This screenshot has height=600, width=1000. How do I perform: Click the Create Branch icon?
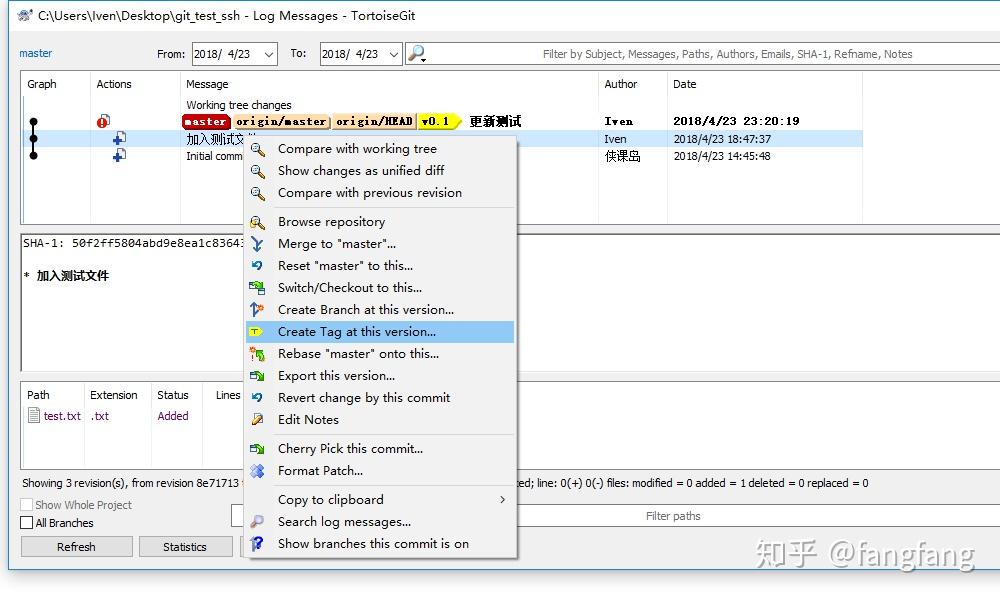[x=257, y=310]
